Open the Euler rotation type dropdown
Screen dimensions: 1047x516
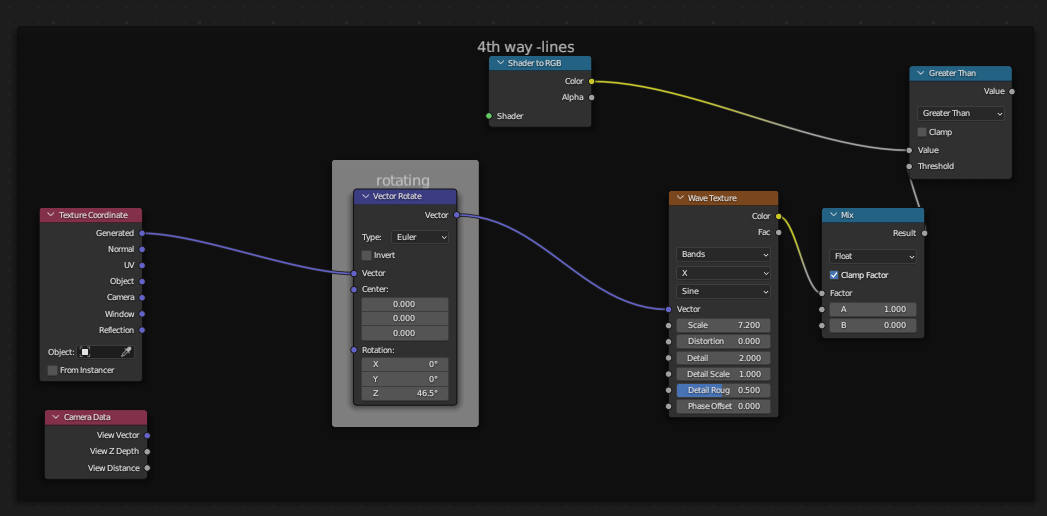coord(418,237)
